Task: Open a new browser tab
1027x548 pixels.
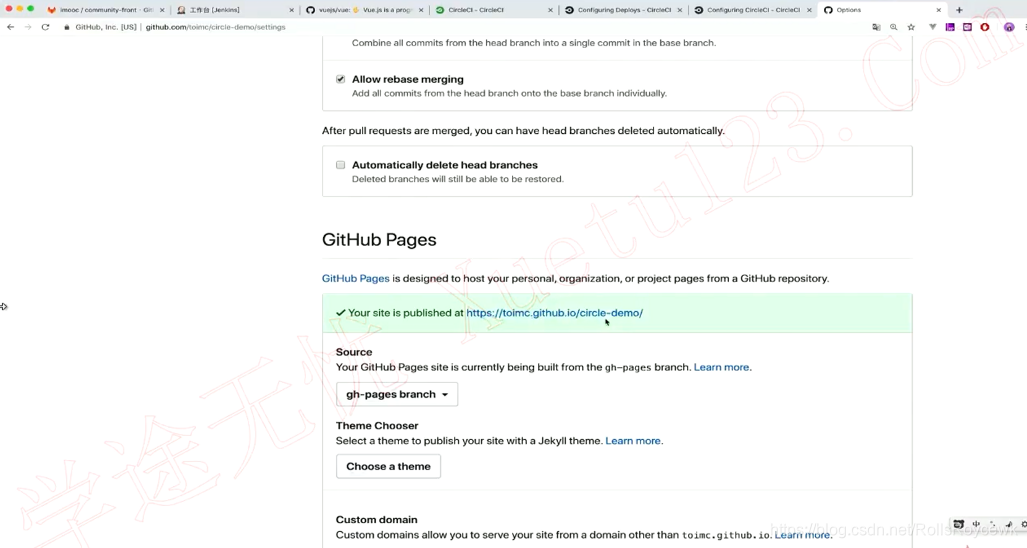Action: pos(959,10)
